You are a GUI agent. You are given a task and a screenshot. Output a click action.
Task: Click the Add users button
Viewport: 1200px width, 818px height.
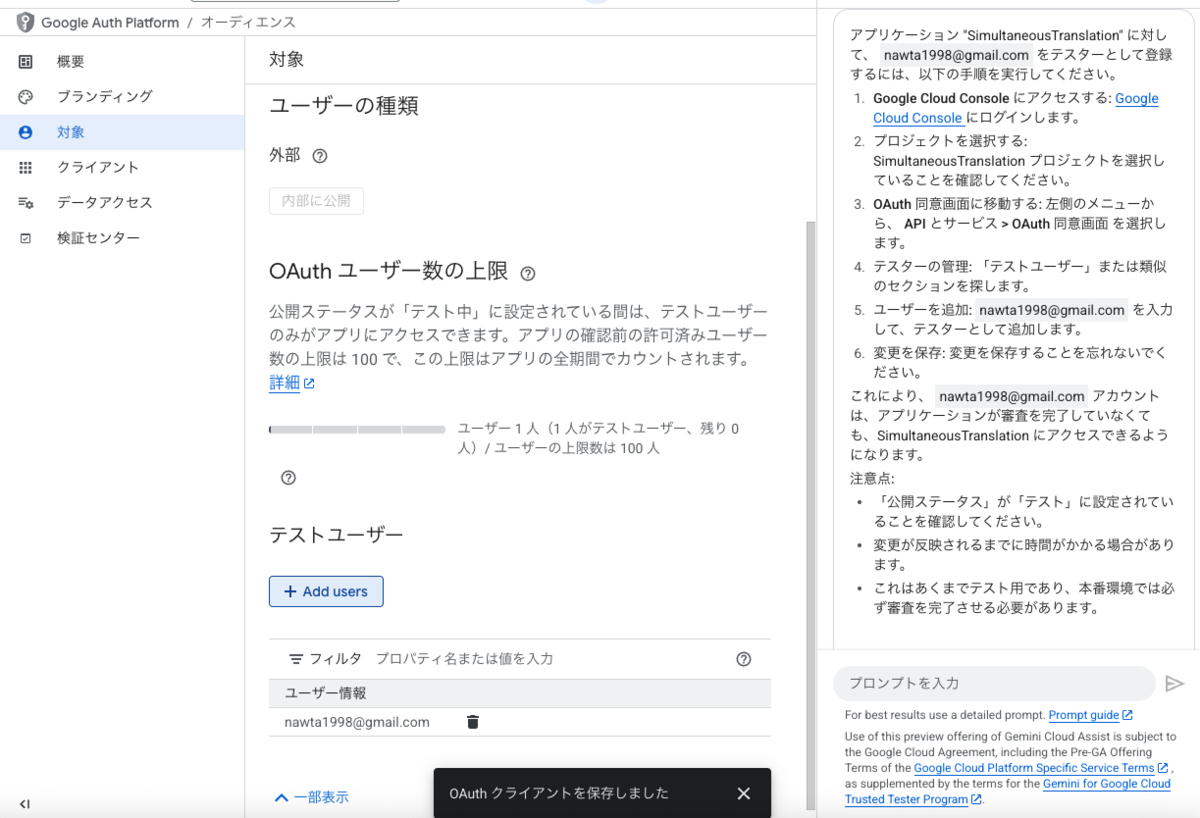tap(326, 591)
